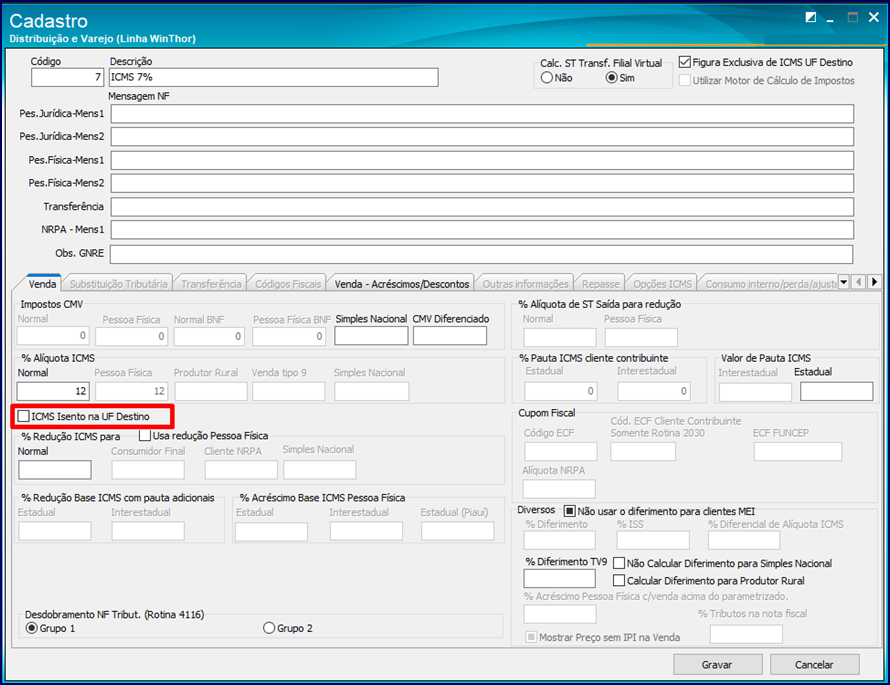Click the Transferência message field
Image resolution: width=890 pixels, height=685 pixels.
482,207
